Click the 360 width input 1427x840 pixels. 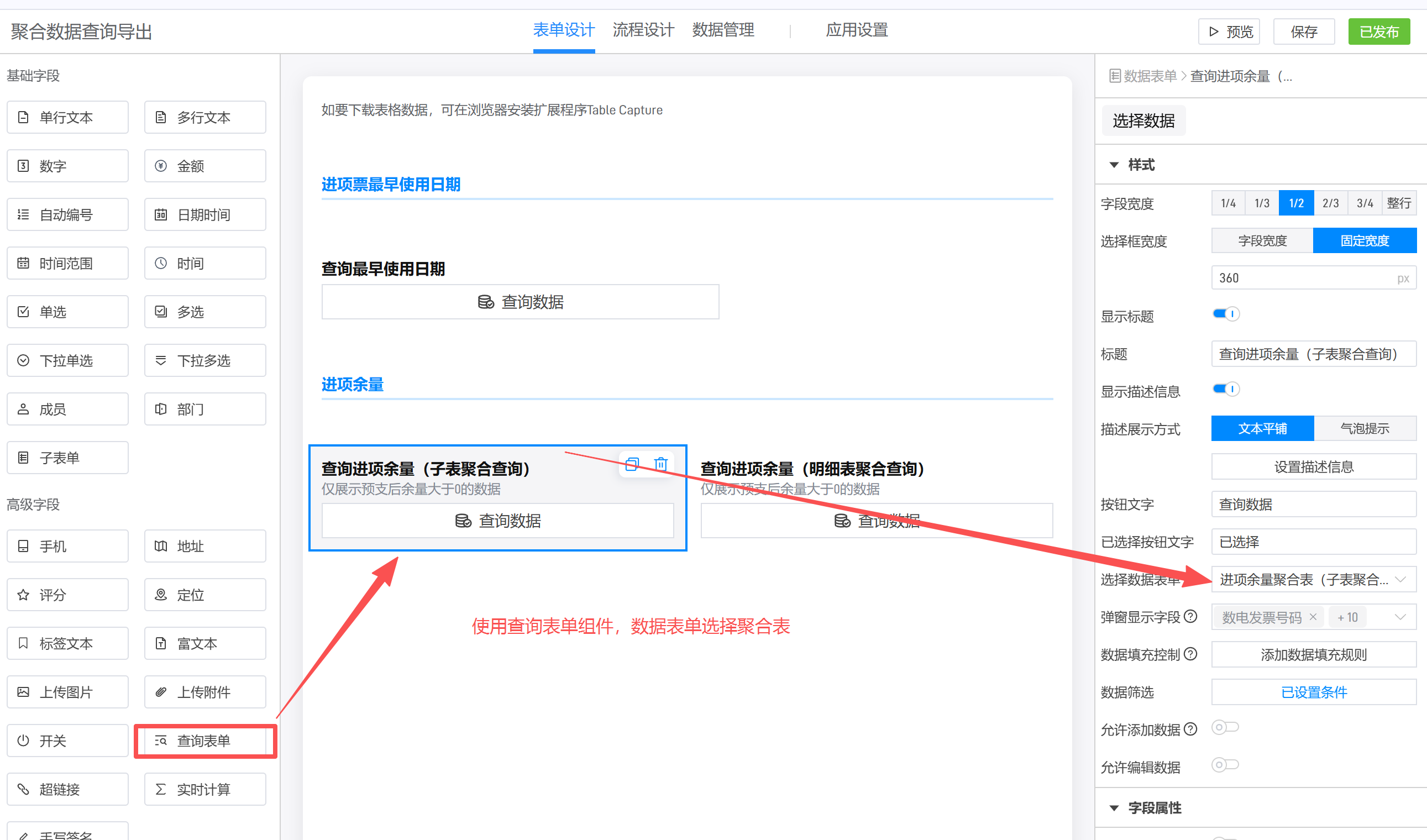coord(1314,279)
